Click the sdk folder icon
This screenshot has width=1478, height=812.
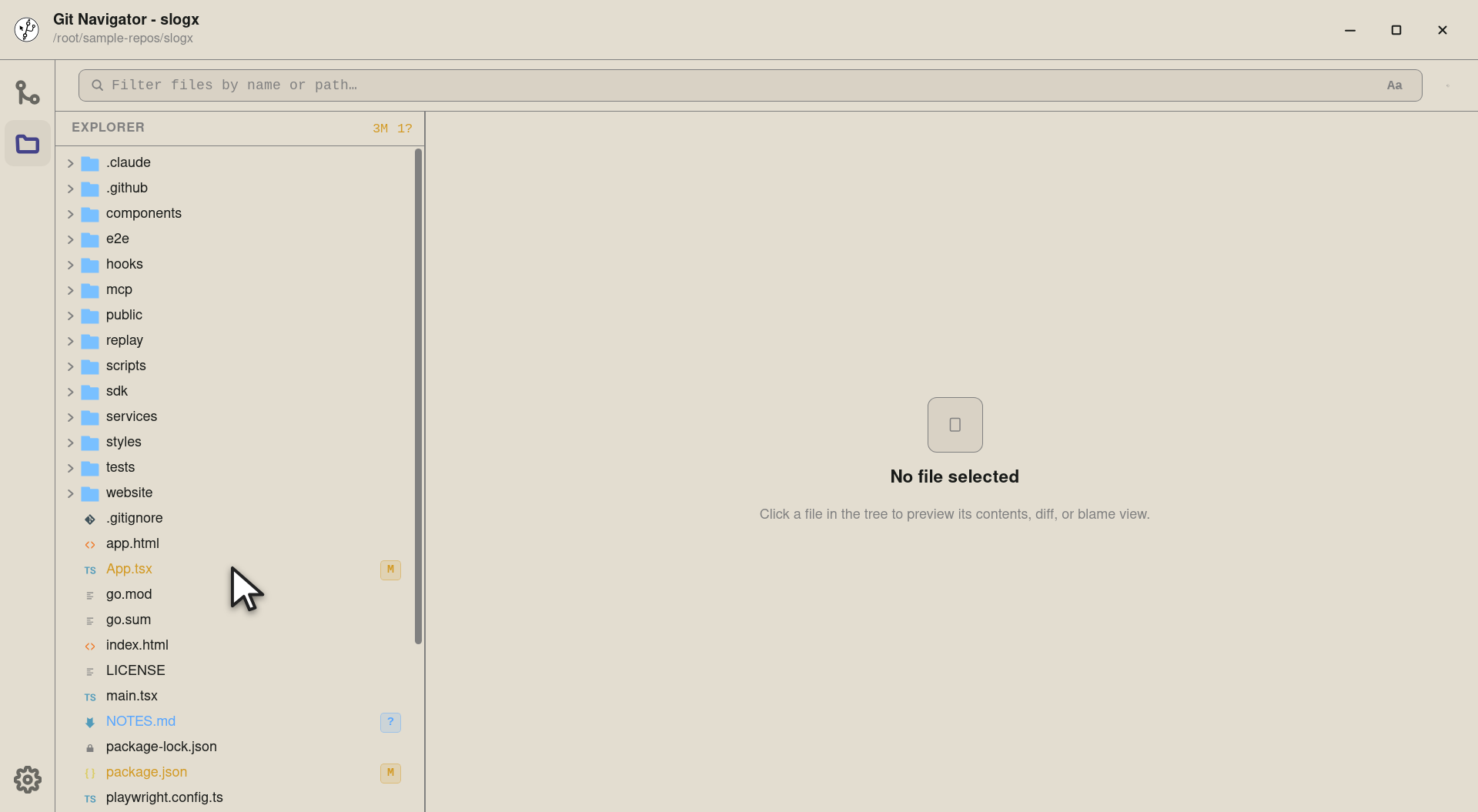(90, 392)
